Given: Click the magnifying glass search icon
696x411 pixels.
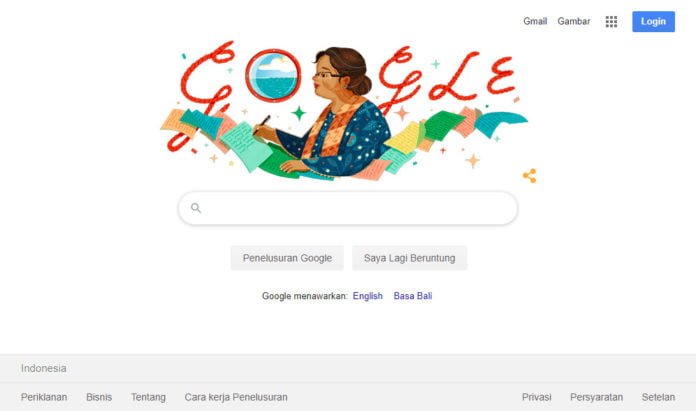Looking at the screenshot, I should [196, 208].
